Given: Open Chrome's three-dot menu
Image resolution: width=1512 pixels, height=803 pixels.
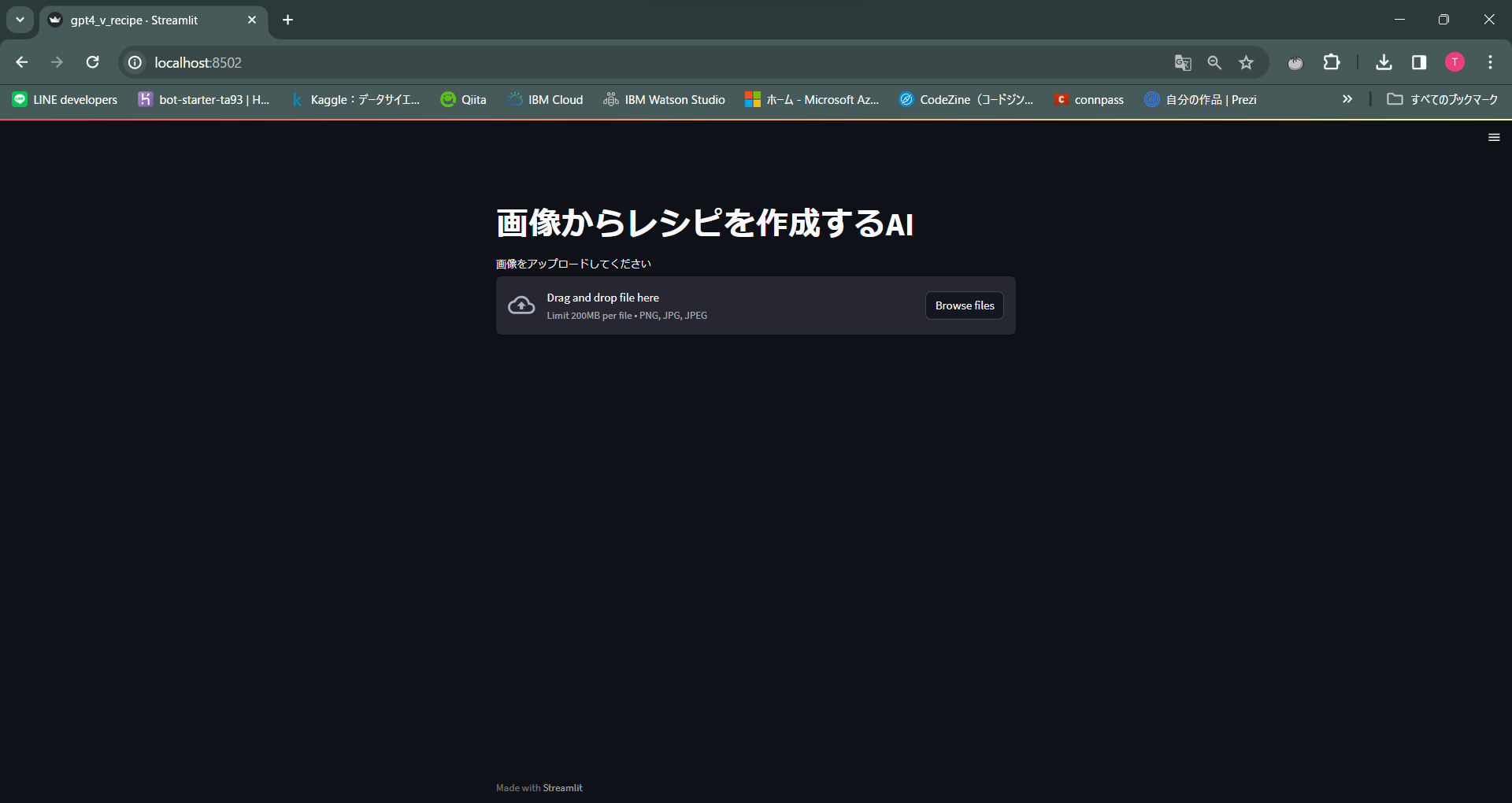Looking at the screenshot, I should (x=1490, y=62).
